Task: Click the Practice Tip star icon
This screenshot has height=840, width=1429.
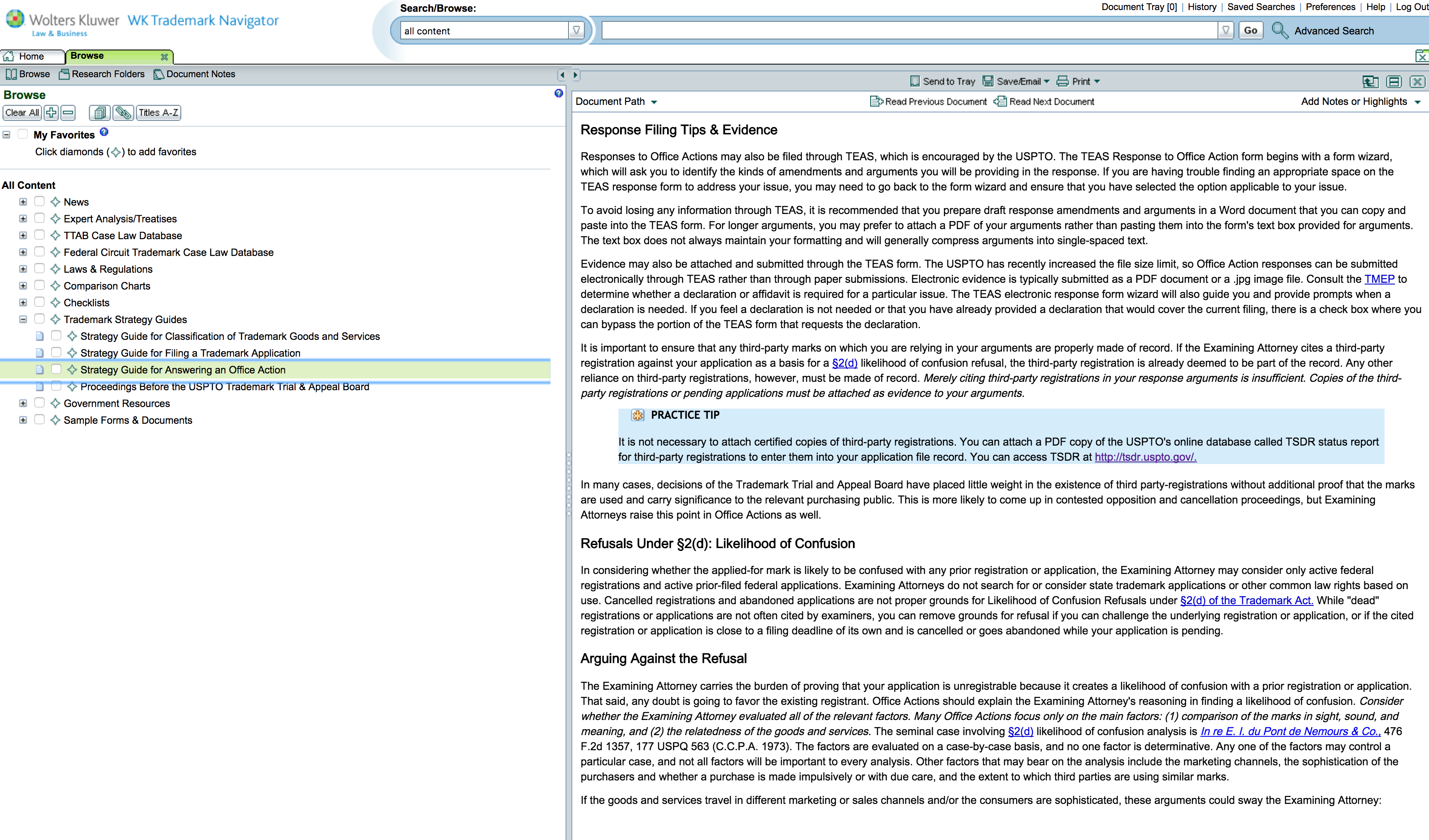Action: [x=637, y=415]
